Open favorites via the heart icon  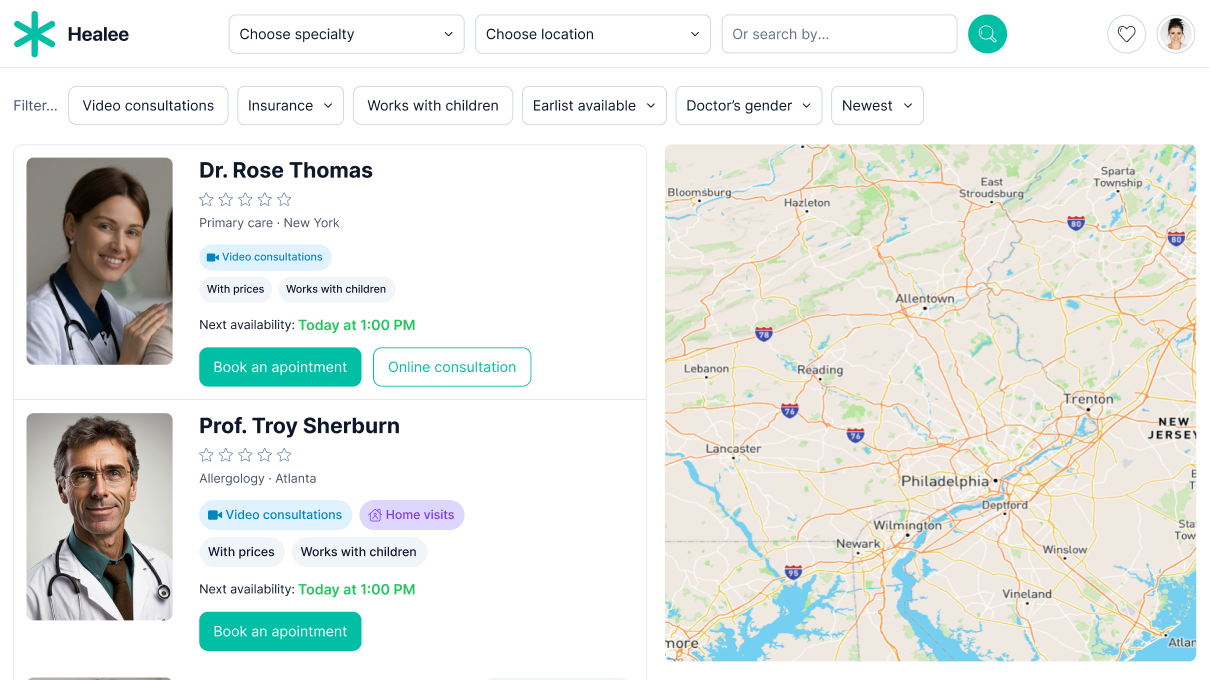[x=1126, y=34]
